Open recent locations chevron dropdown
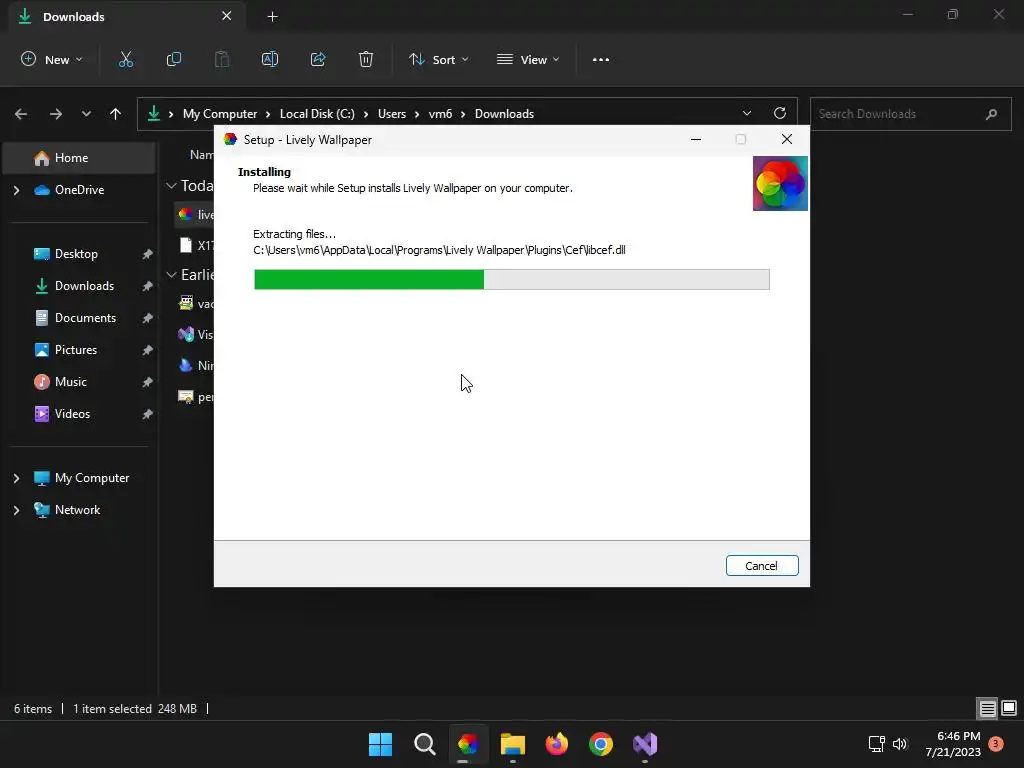Screen dimensions: 1024x768 point(86,114)
